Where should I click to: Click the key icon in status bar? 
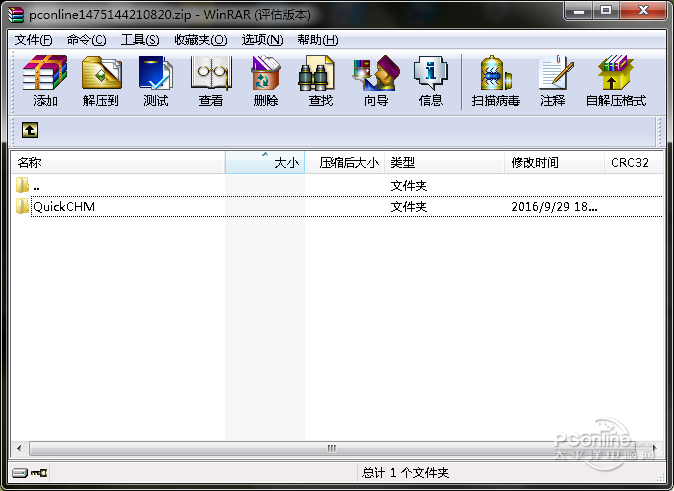pyautogui.click(x=39, y=473)
